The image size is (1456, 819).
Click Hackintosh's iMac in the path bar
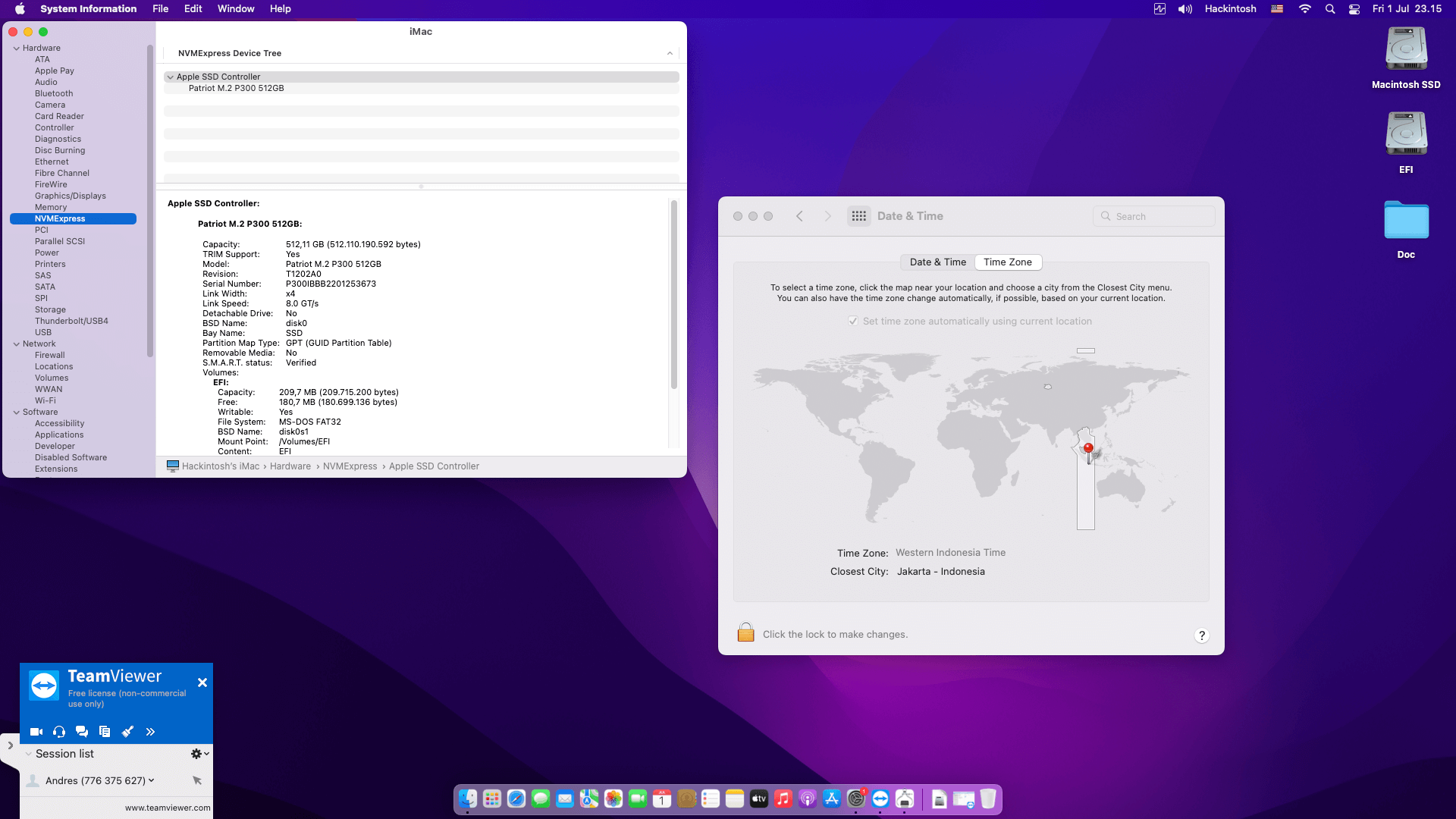[221, 466]
